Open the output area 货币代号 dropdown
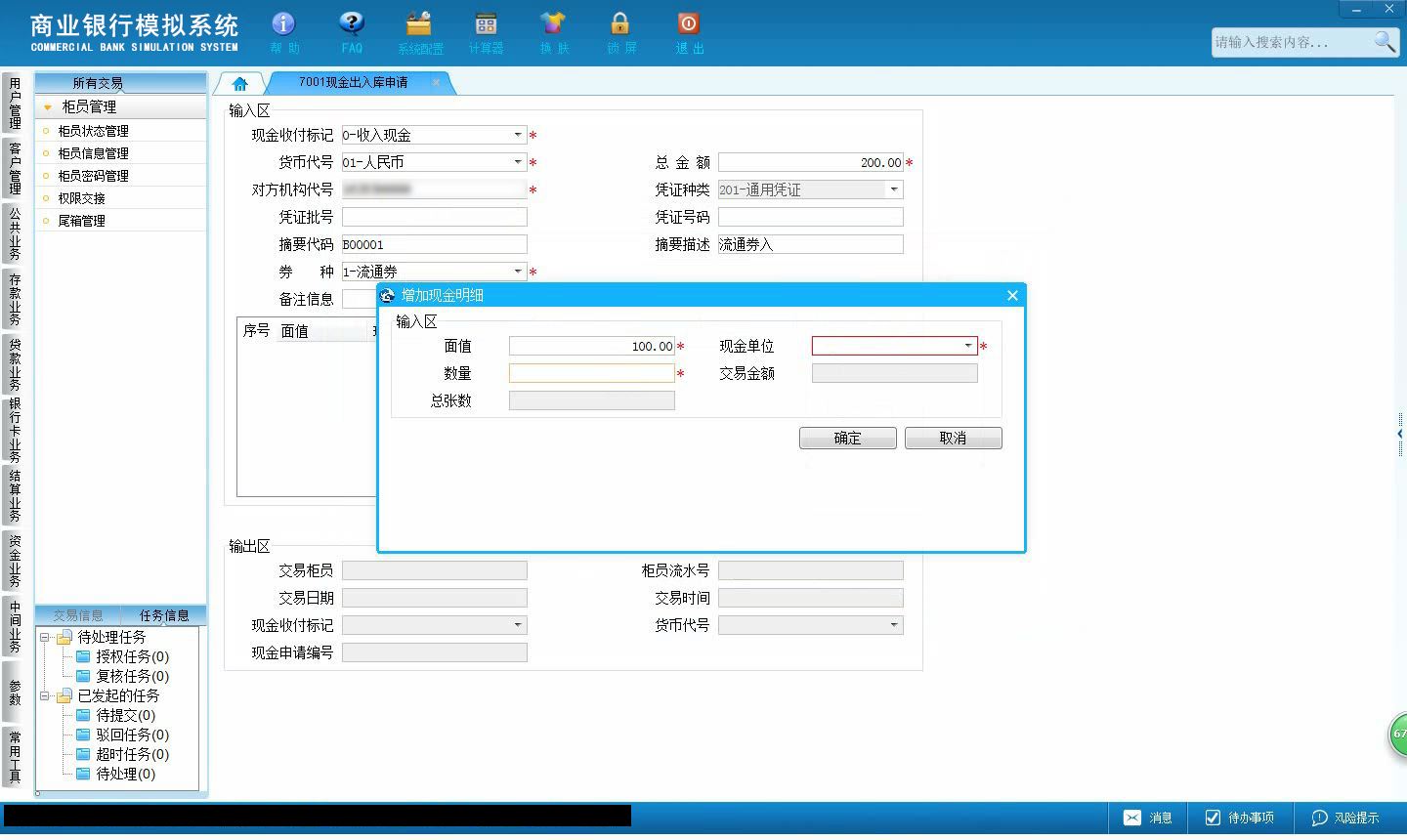This screenshot has width=1407, height=840. click(x=894, y=625)
